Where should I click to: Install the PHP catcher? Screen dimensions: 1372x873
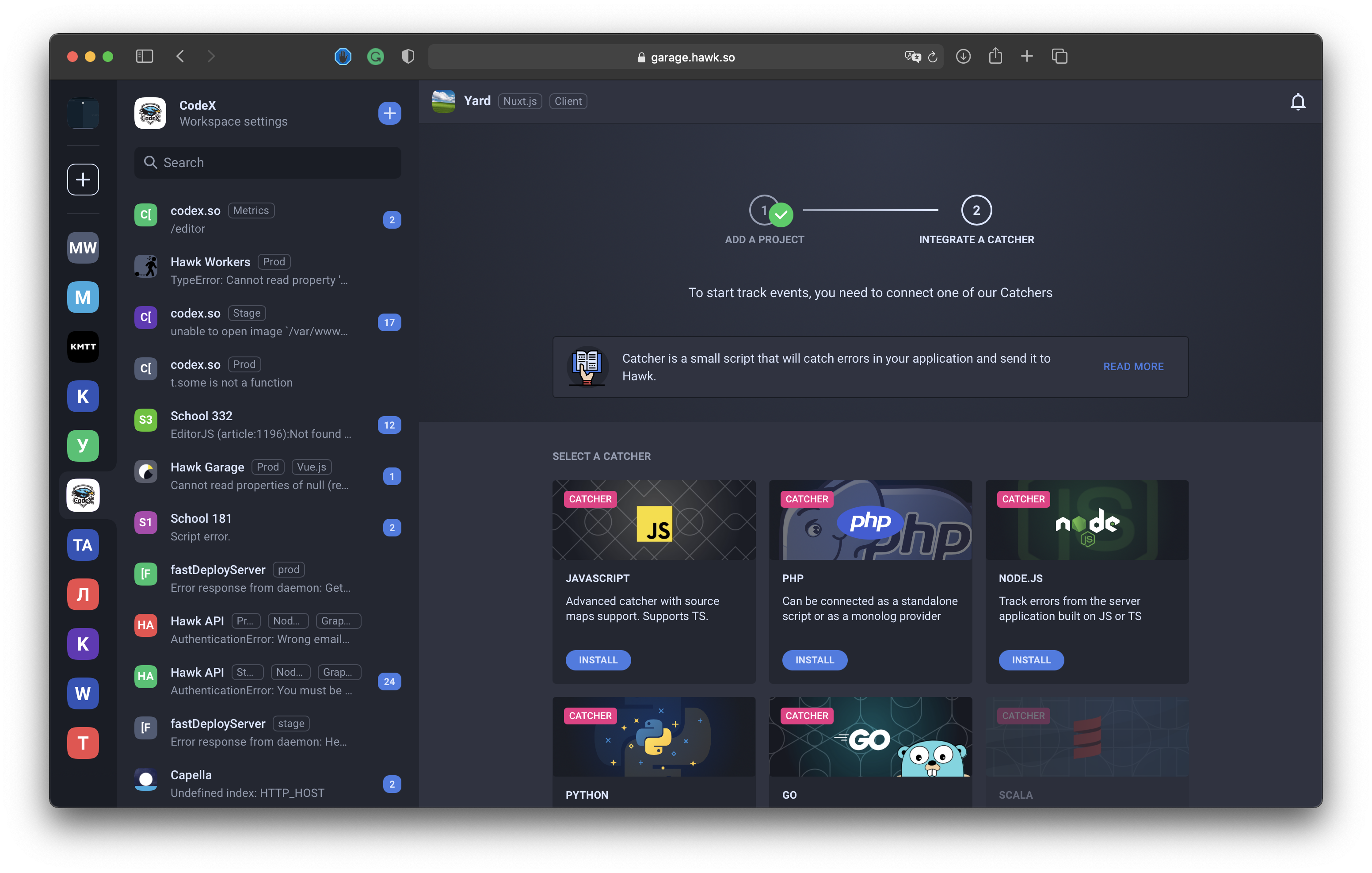click(x=814, y=660)
